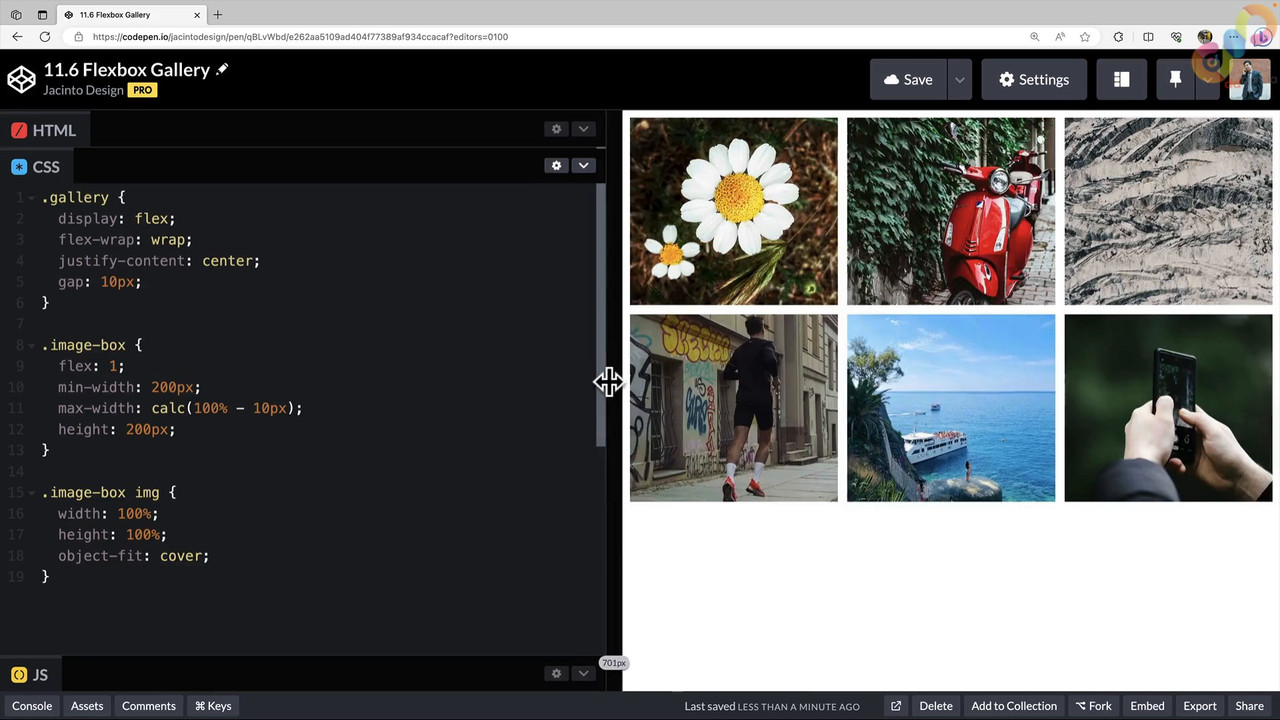The image size is (1280, 720).
Task: Click the Delete button
Action: (936, 706)
